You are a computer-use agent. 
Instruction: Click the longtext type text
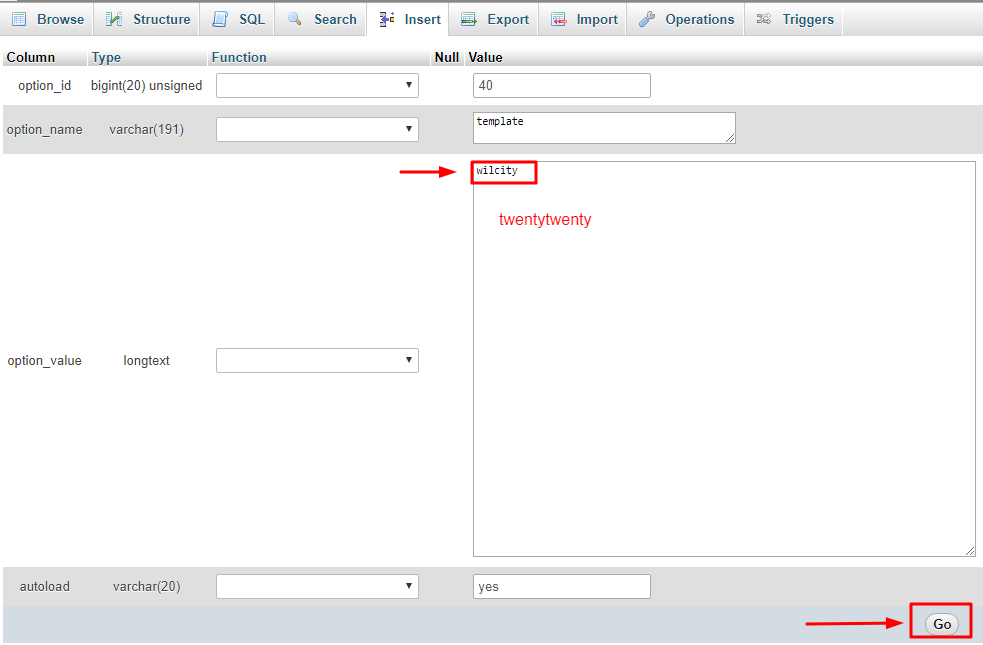click(x=147, y=361)
